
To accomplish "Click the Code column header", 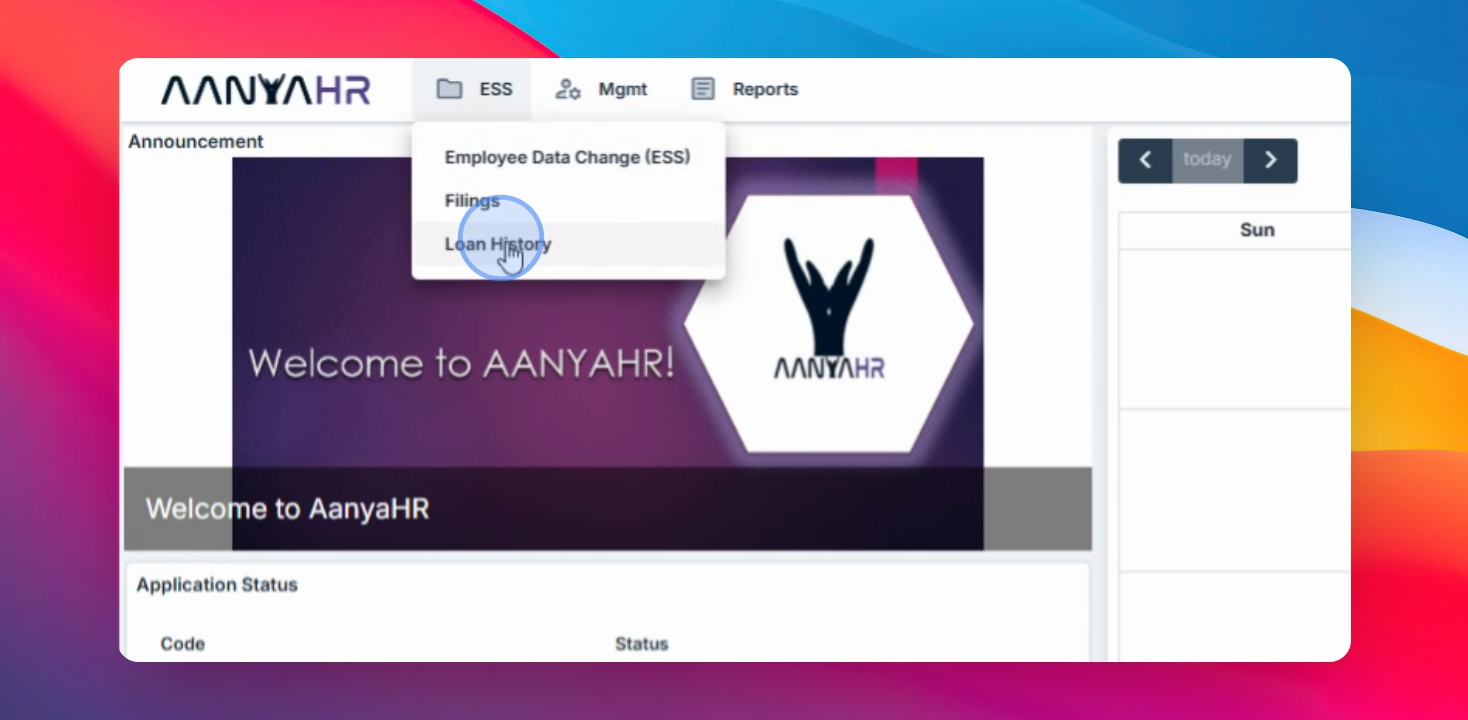I will [183, 644].
